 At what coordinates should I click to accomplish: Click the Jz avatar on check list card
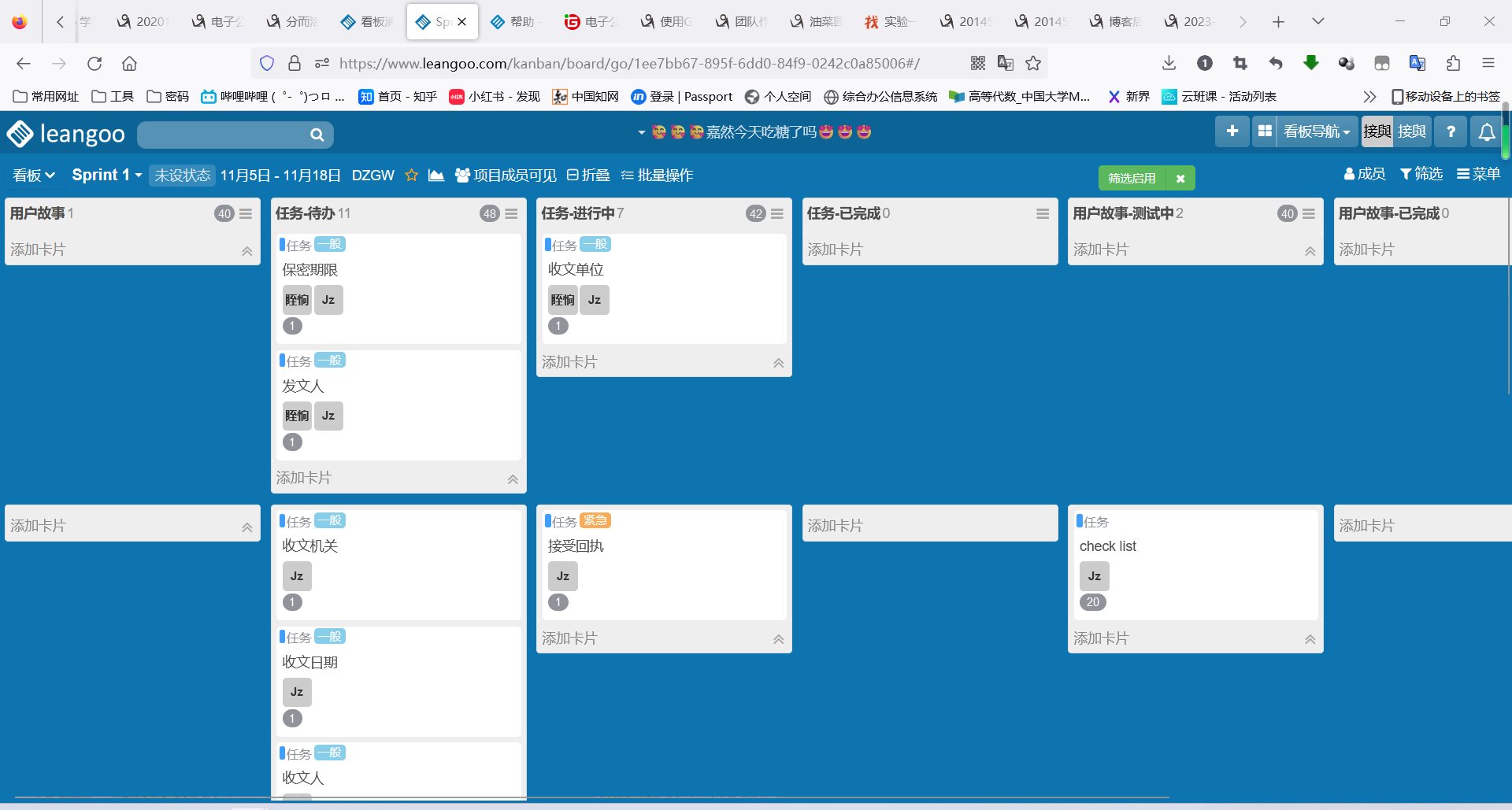(x=1095, y=576)
